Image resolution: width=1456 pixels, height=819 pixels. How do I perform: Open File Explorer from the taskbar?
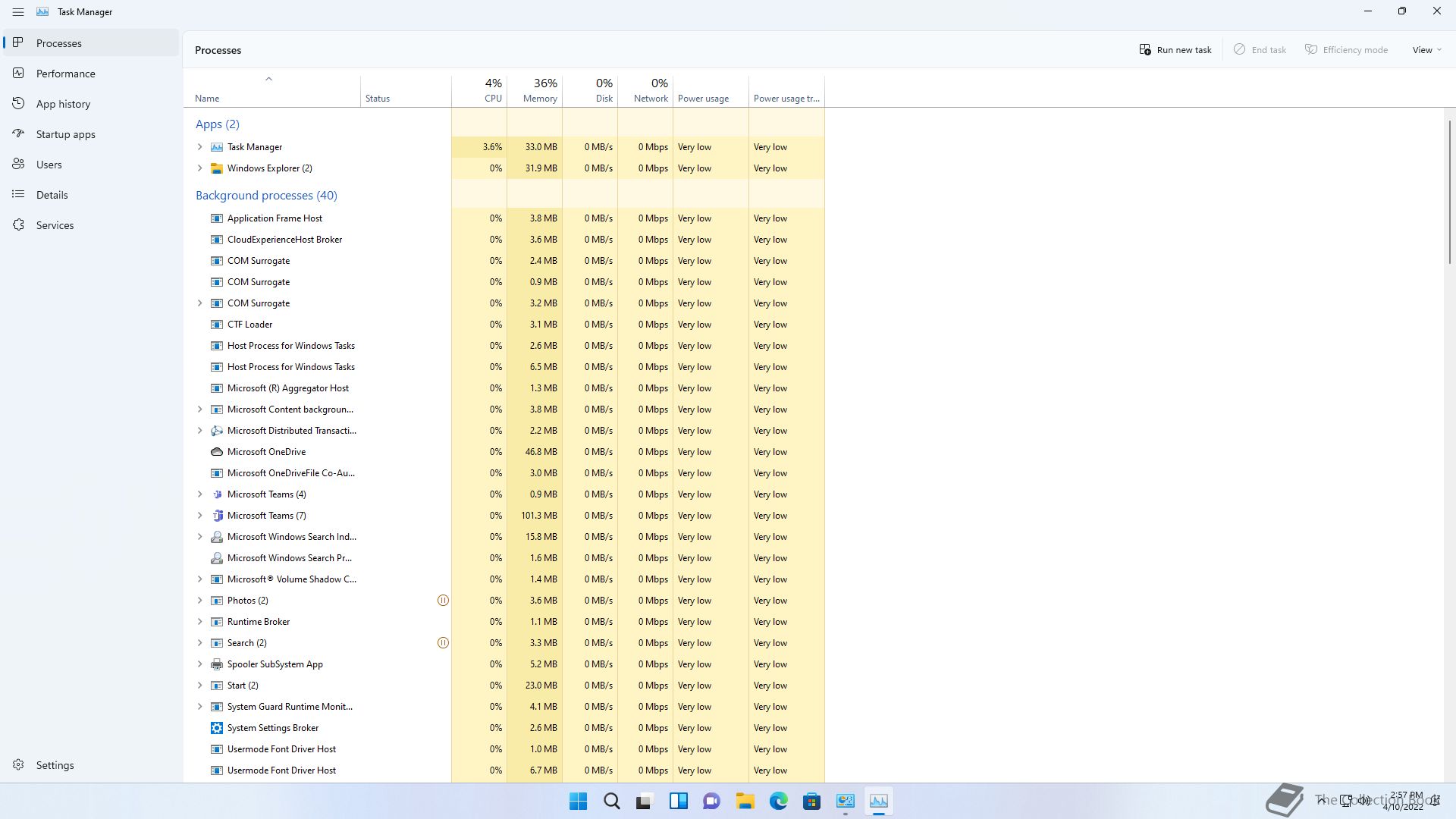745,801
